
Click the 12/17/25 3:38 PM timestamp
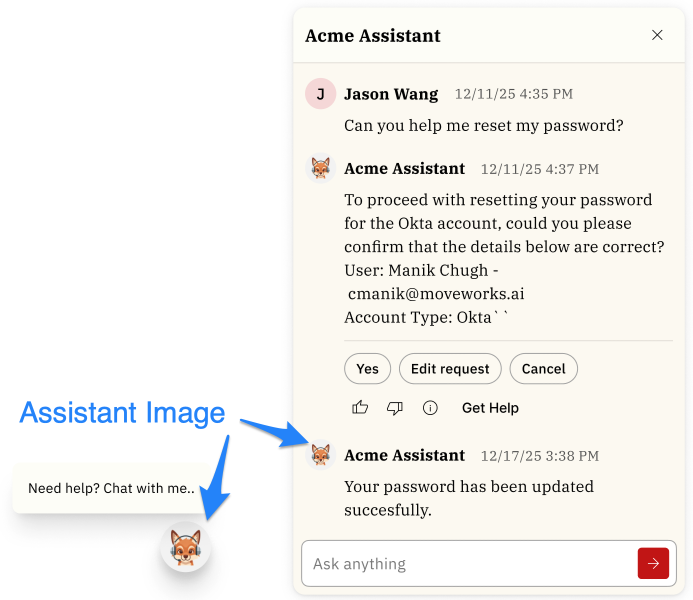(x=540, y=456)
